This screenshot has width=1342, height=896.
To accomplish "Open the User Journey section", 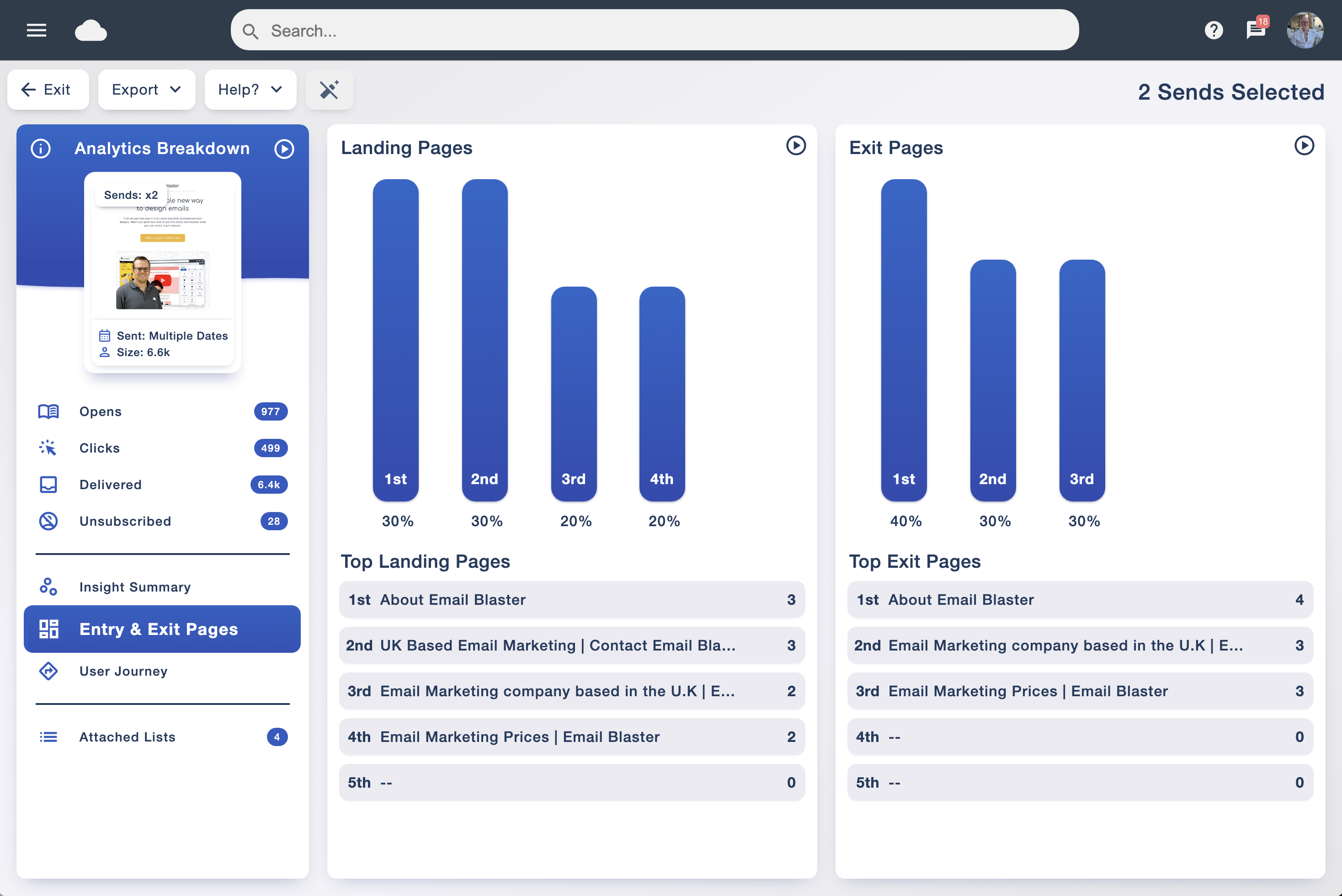I will point(162,671).
